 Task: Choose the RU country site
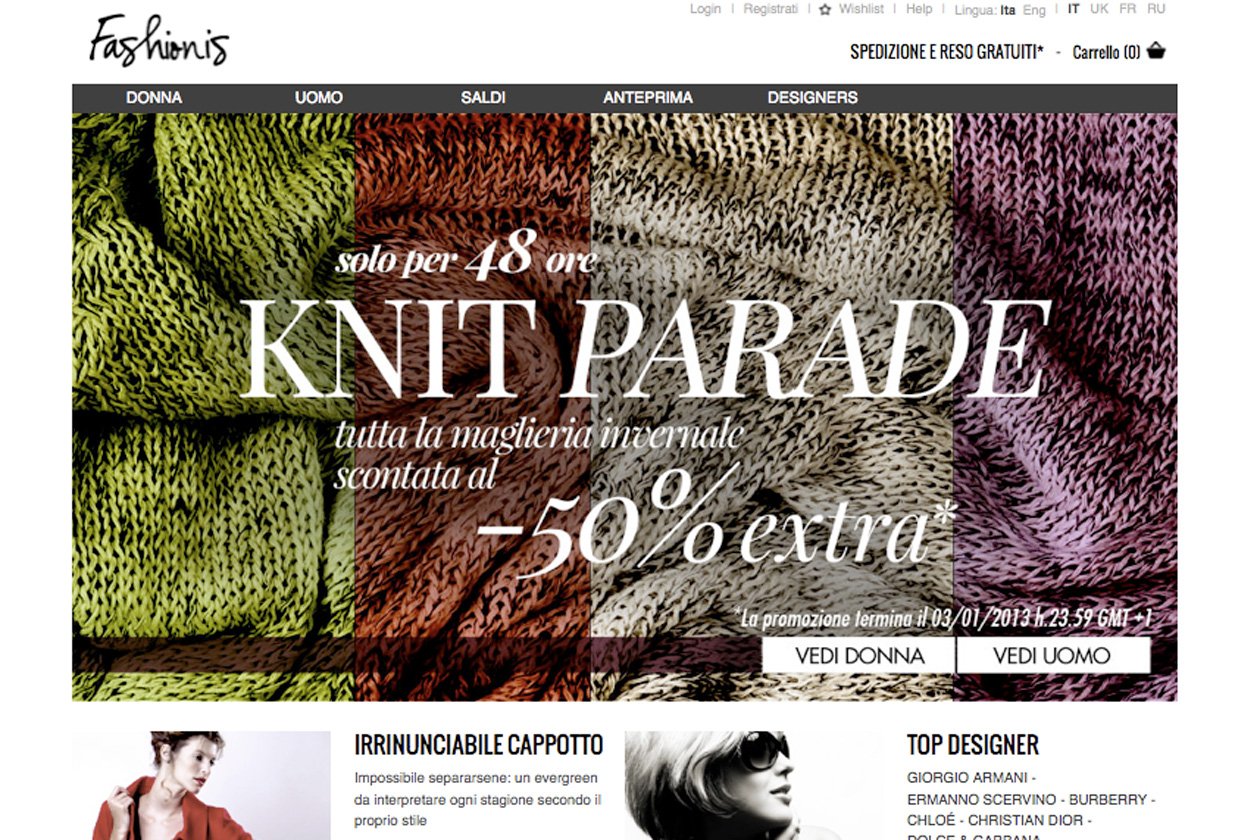point(1156,9)
